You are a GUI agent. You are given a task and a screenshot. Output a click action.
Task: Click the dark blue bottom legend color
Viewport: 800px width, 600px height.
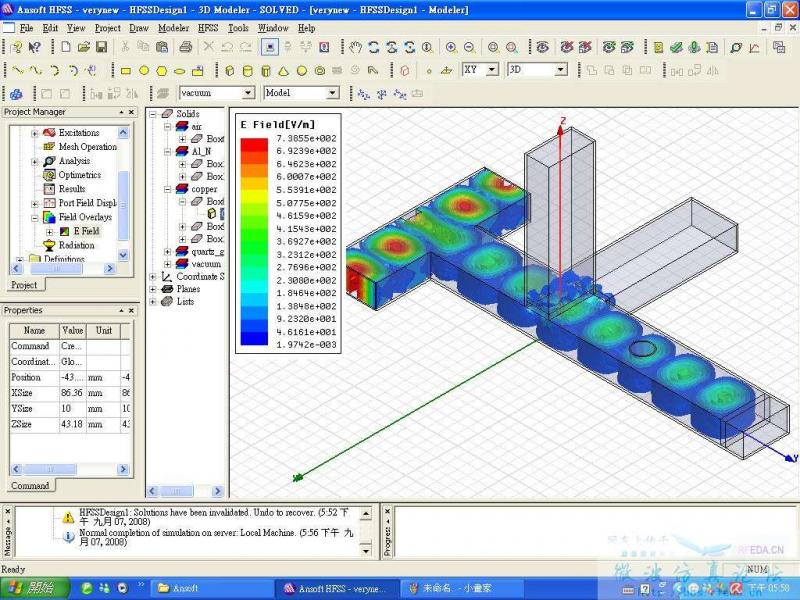click(254, 338)
